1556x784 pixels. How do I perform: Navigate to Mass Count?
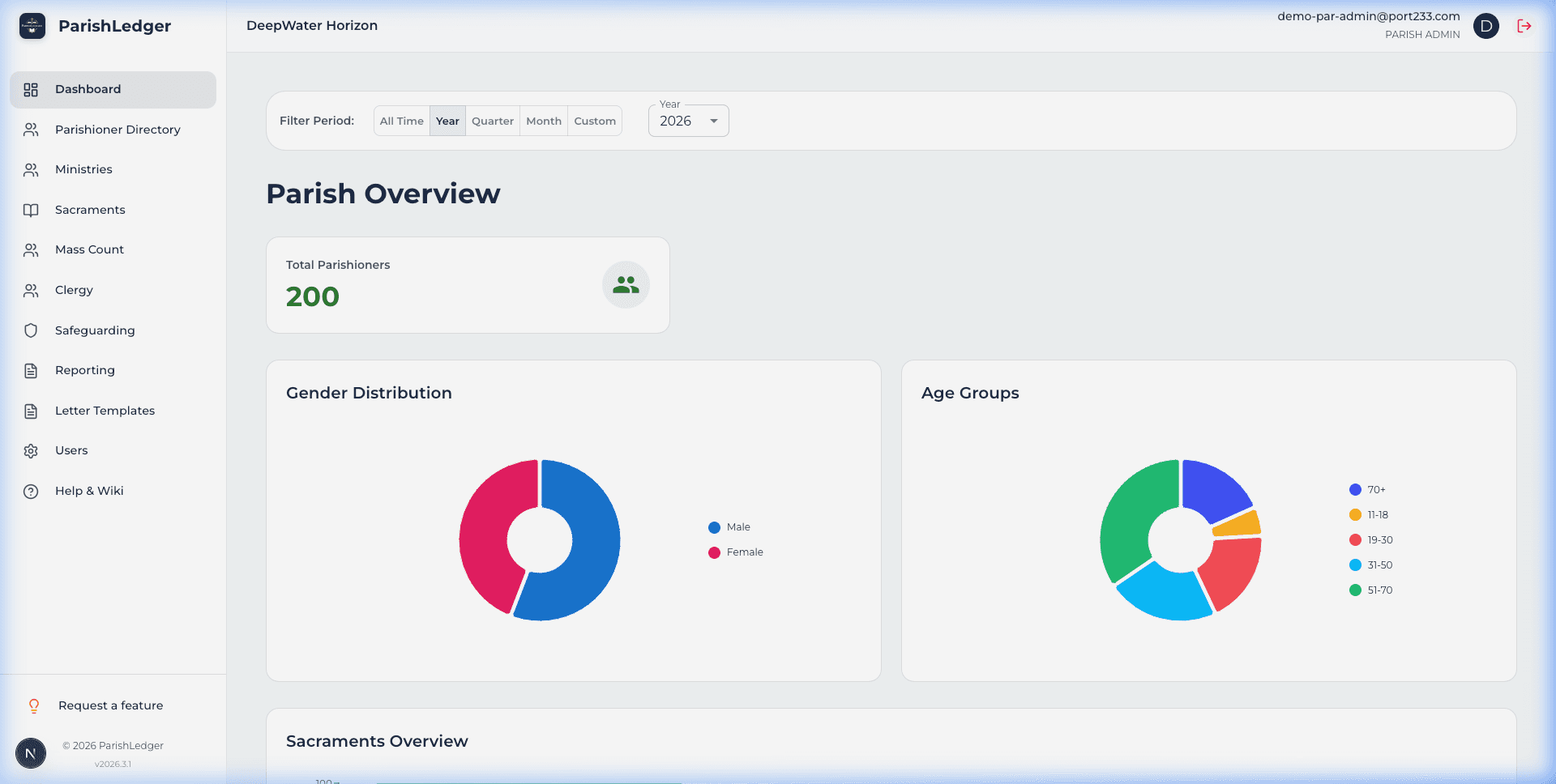[89, 249]
